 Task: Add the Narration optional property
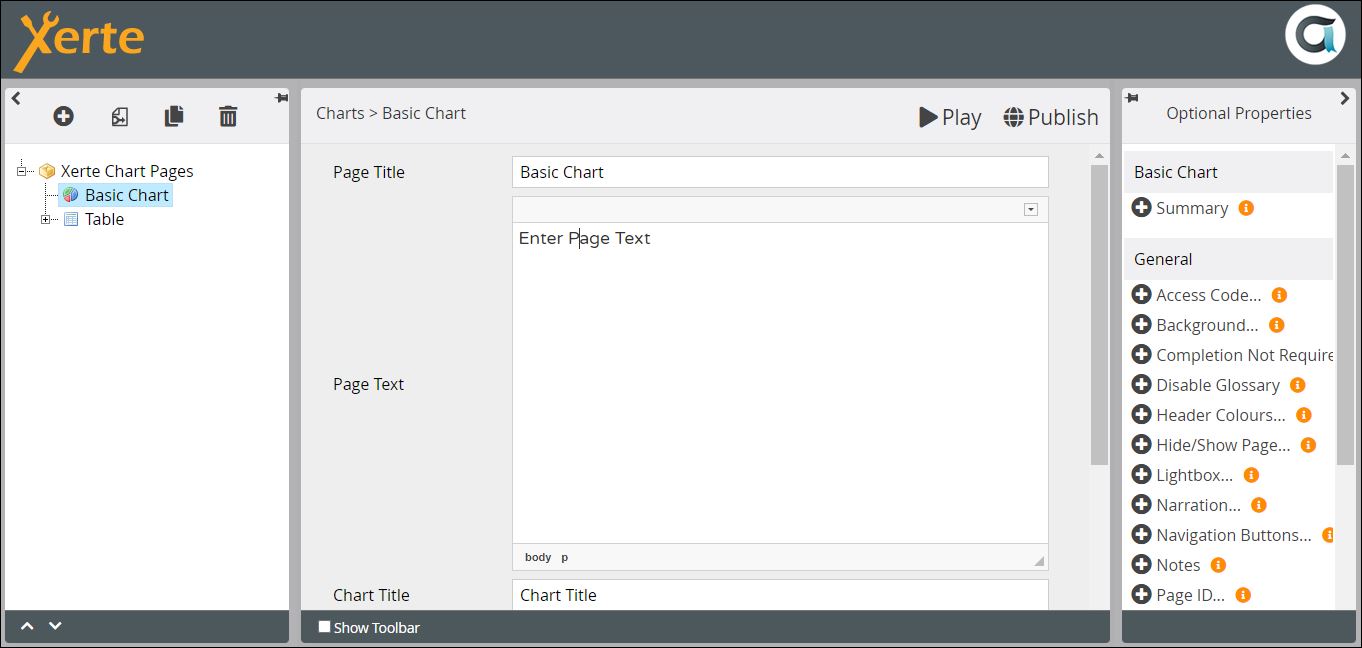(x=1141, y=505)
